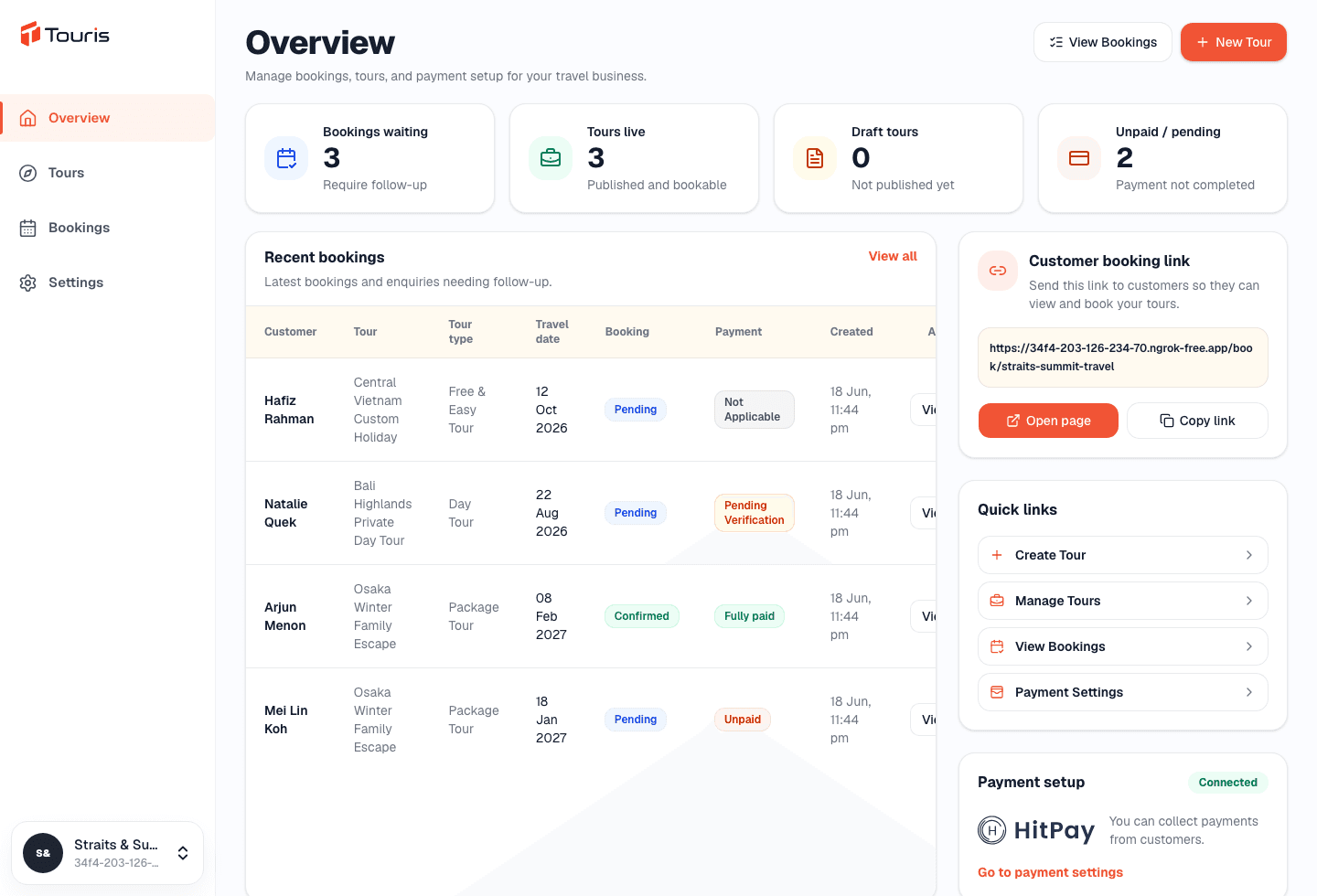
Task: Select customer Arjun Menon
Action: click(x=284, y=616)
